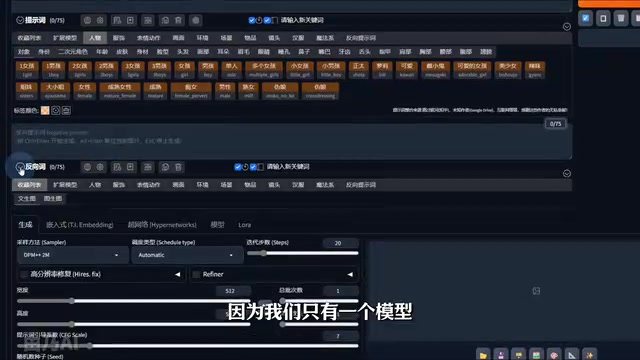The height and width of the screenshot is (360, 640).
Task: Adjust the CFG Scale slider
Action: (188, 346)
